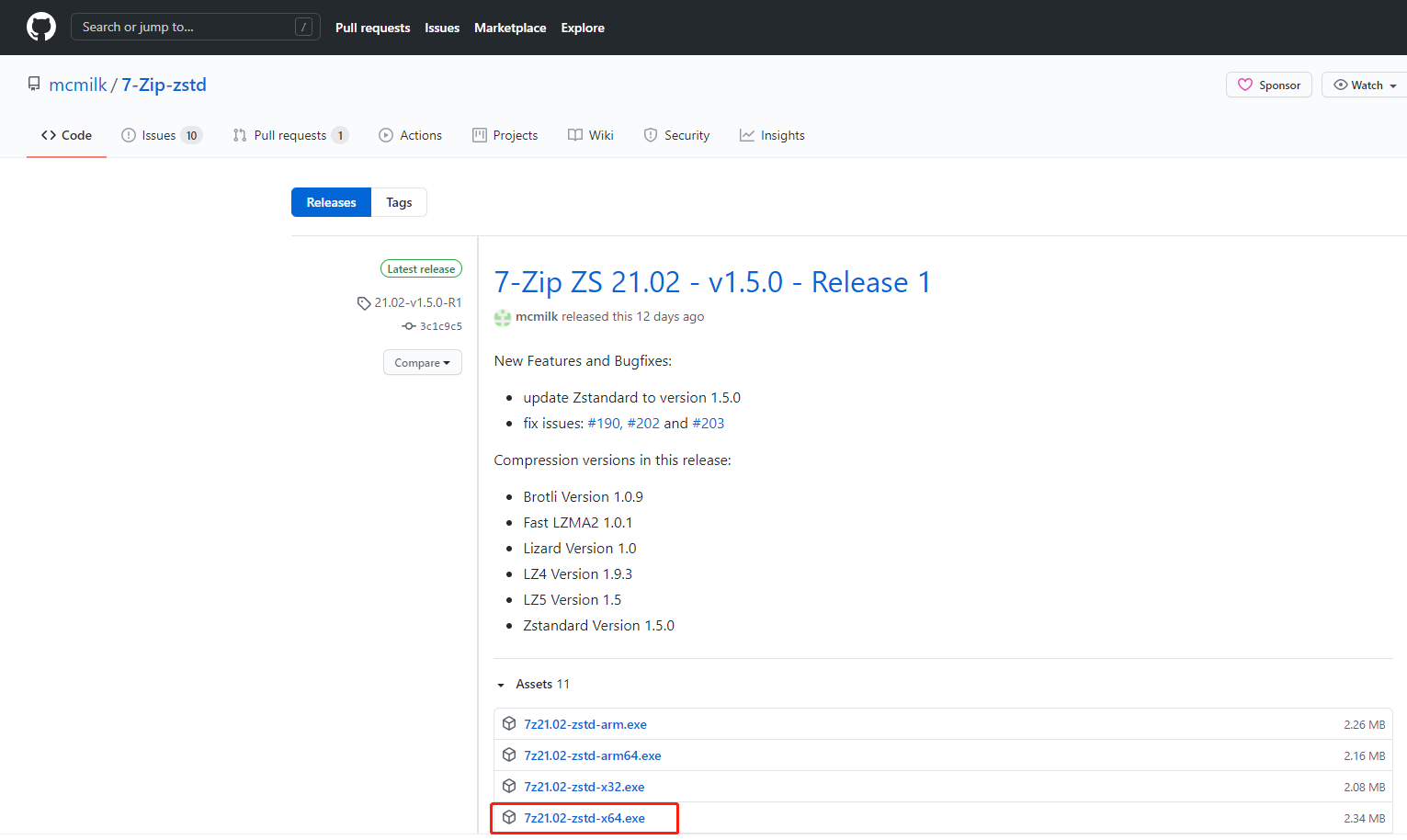Select the package icon beside 7z21.02-zstd-arm64.exe
This screenshot has height=840, width=1407.
[x=509, y=755]
